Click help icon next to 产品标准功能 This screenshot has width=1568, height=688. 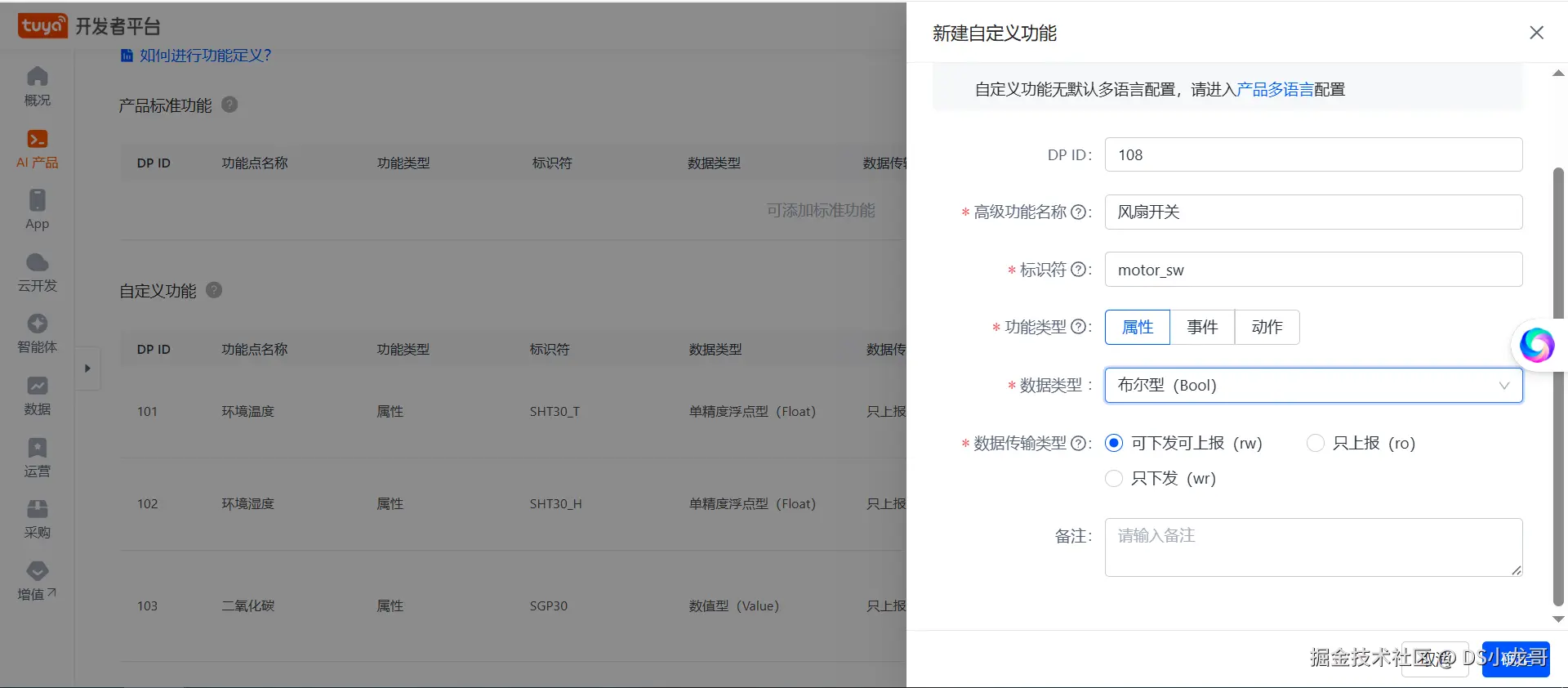(229, 105)
